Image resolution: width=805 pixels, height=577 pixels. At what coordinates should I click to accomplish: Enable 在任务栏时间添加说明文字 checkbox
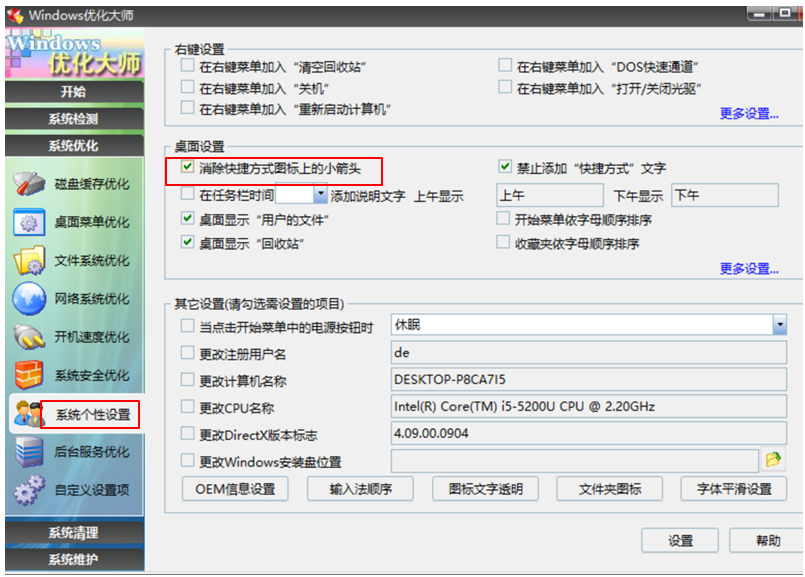click(x=187, y=194)
